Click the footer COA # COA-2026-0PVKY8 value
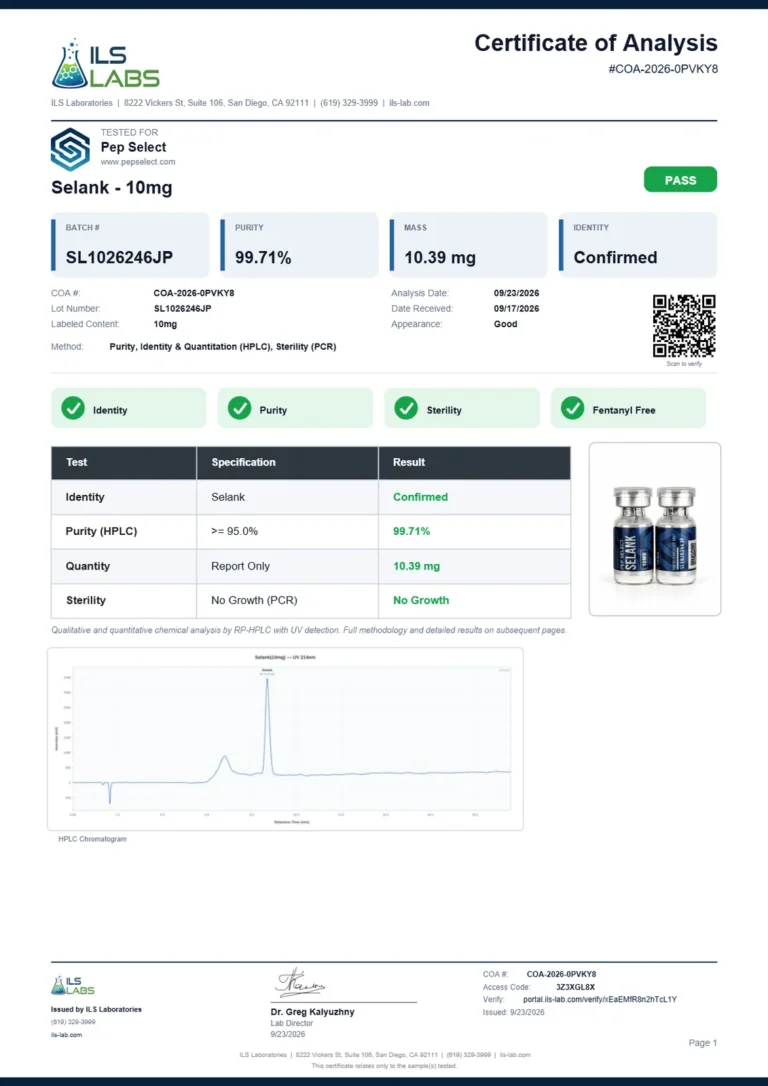The width and height of the screenshot is (768, 1086). point(561,974)
